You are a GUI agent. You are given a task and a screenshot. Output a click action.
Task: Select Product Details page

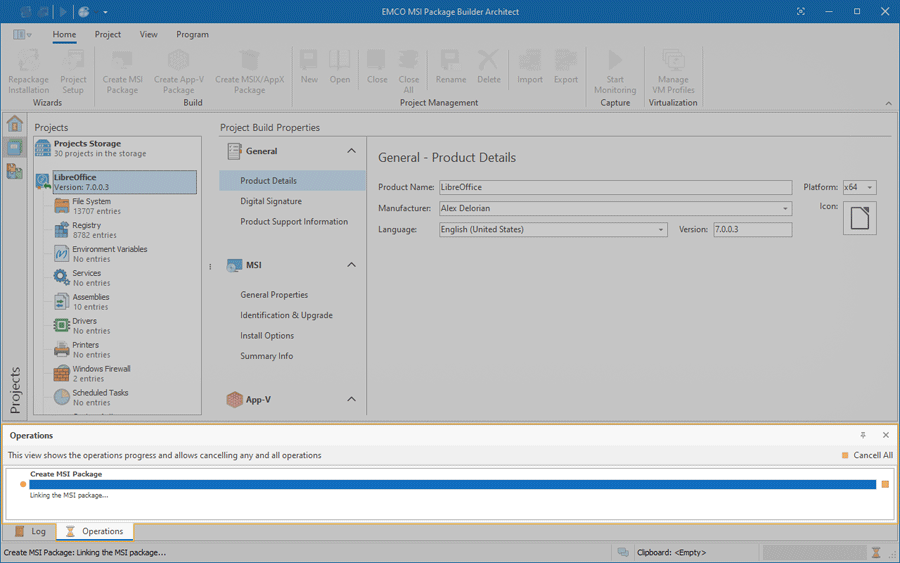(x=292, y=180)
